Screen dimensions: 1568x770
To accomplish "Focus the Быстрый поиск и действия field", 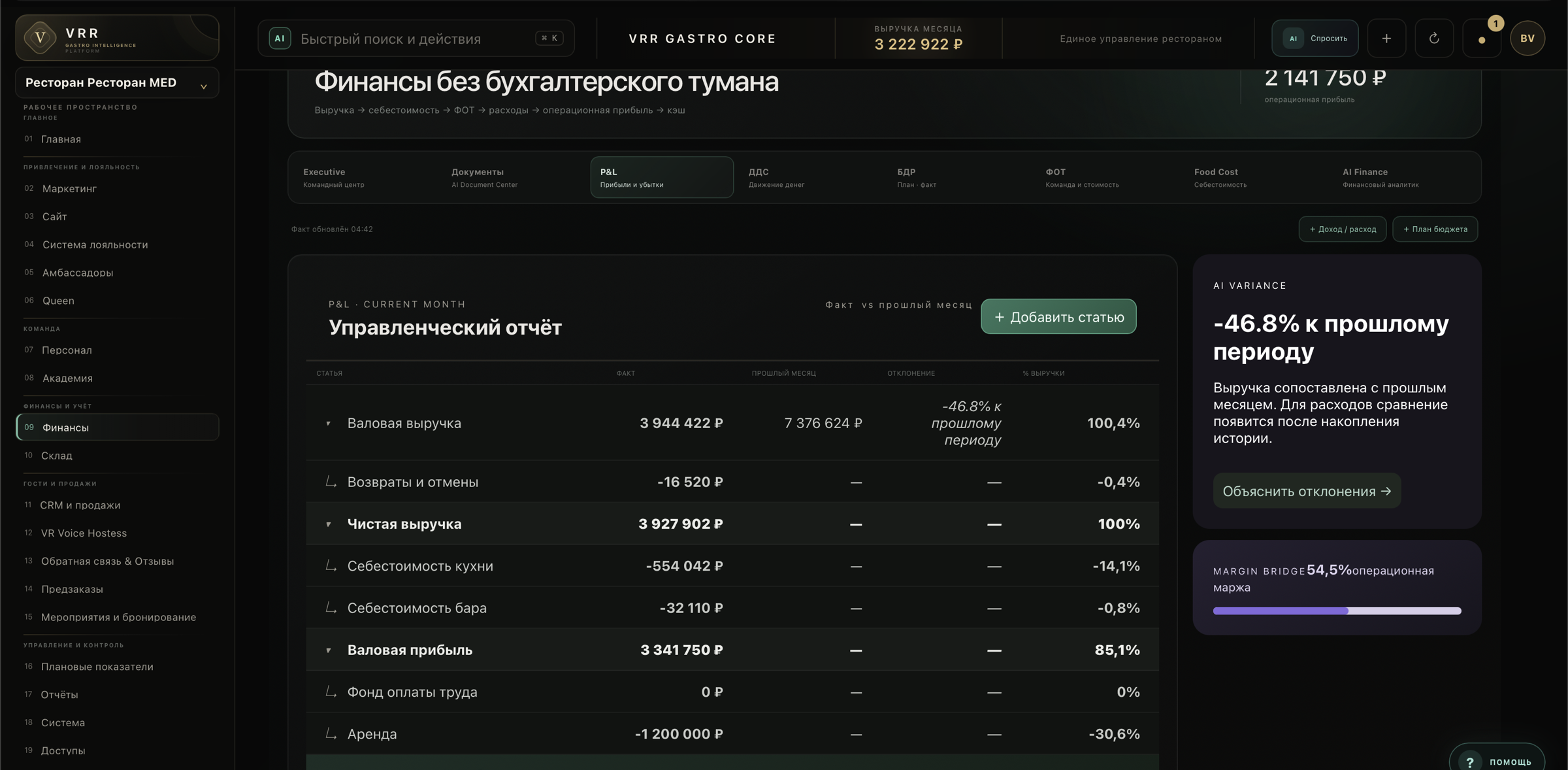I will coord(416,39).
